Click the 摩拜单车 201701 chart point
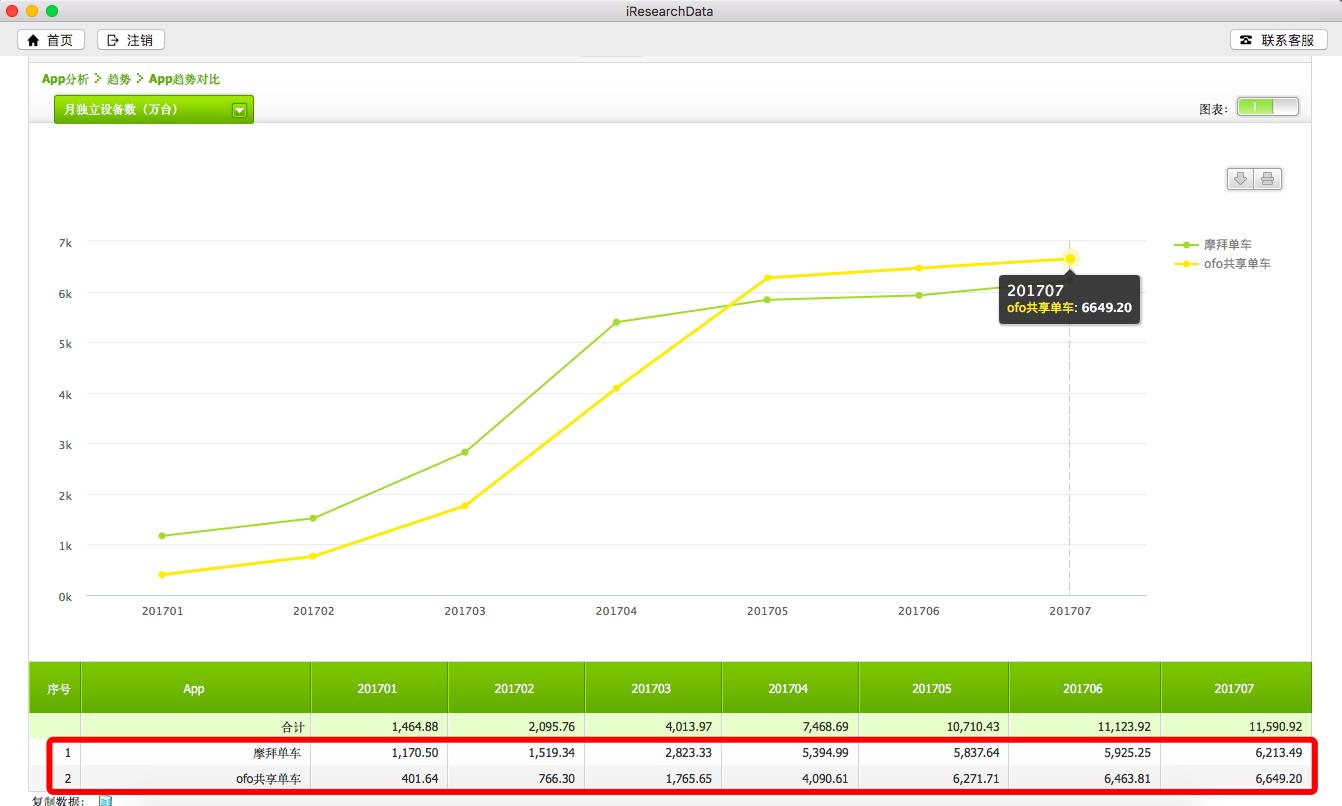 pos(162,536)
